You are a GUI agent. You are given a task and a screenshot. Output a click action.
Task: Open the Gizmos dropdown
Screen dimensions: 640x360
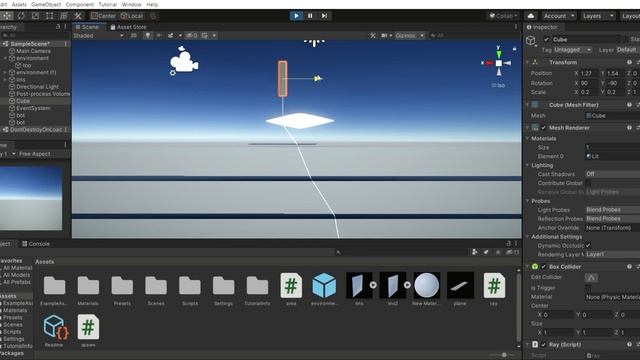[409, 36]
